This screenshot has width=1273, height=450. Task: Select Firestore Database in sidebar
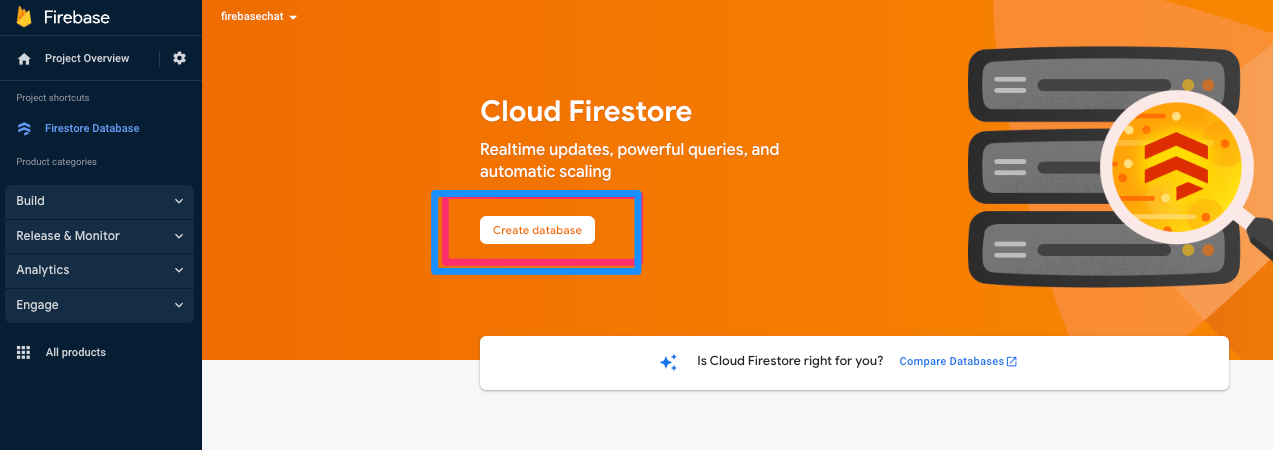coord(92,129)
